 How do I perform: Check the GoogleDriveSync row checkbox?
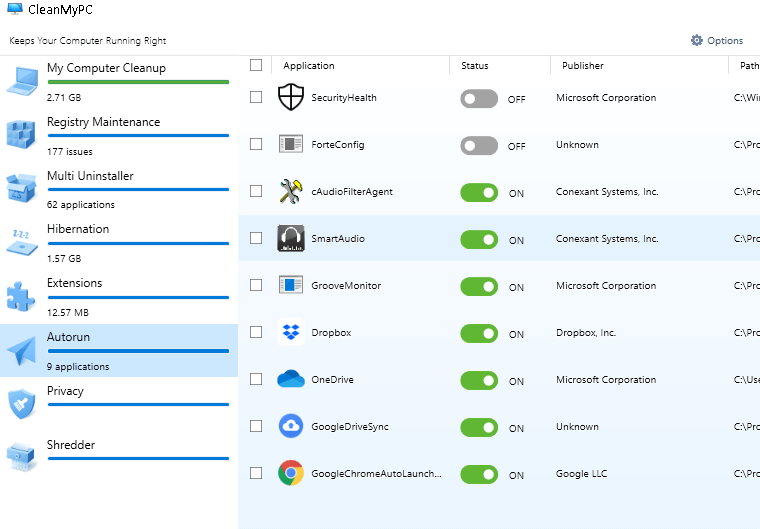[256, 426]
